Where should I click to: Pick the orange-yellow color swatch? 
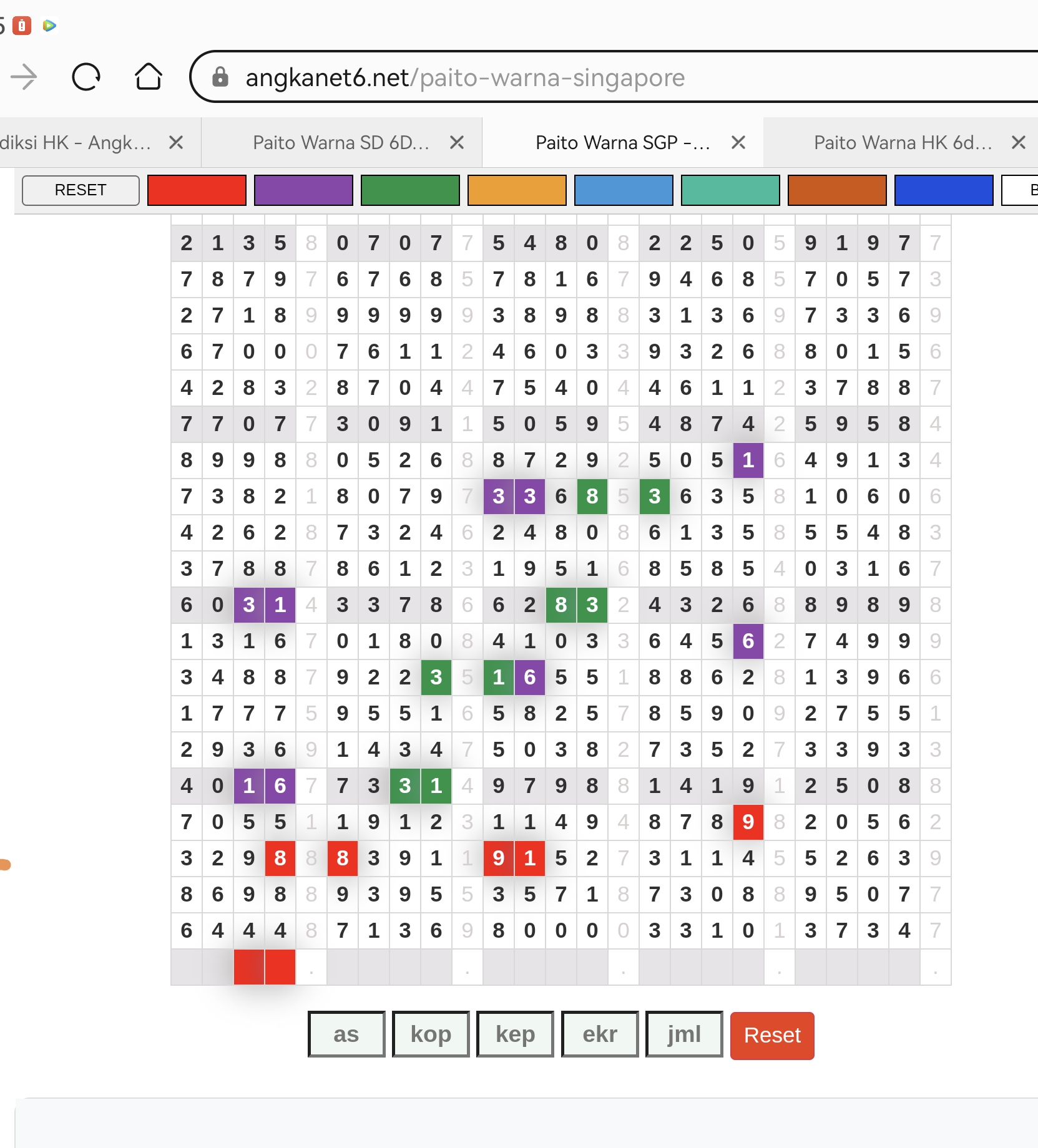517,190
